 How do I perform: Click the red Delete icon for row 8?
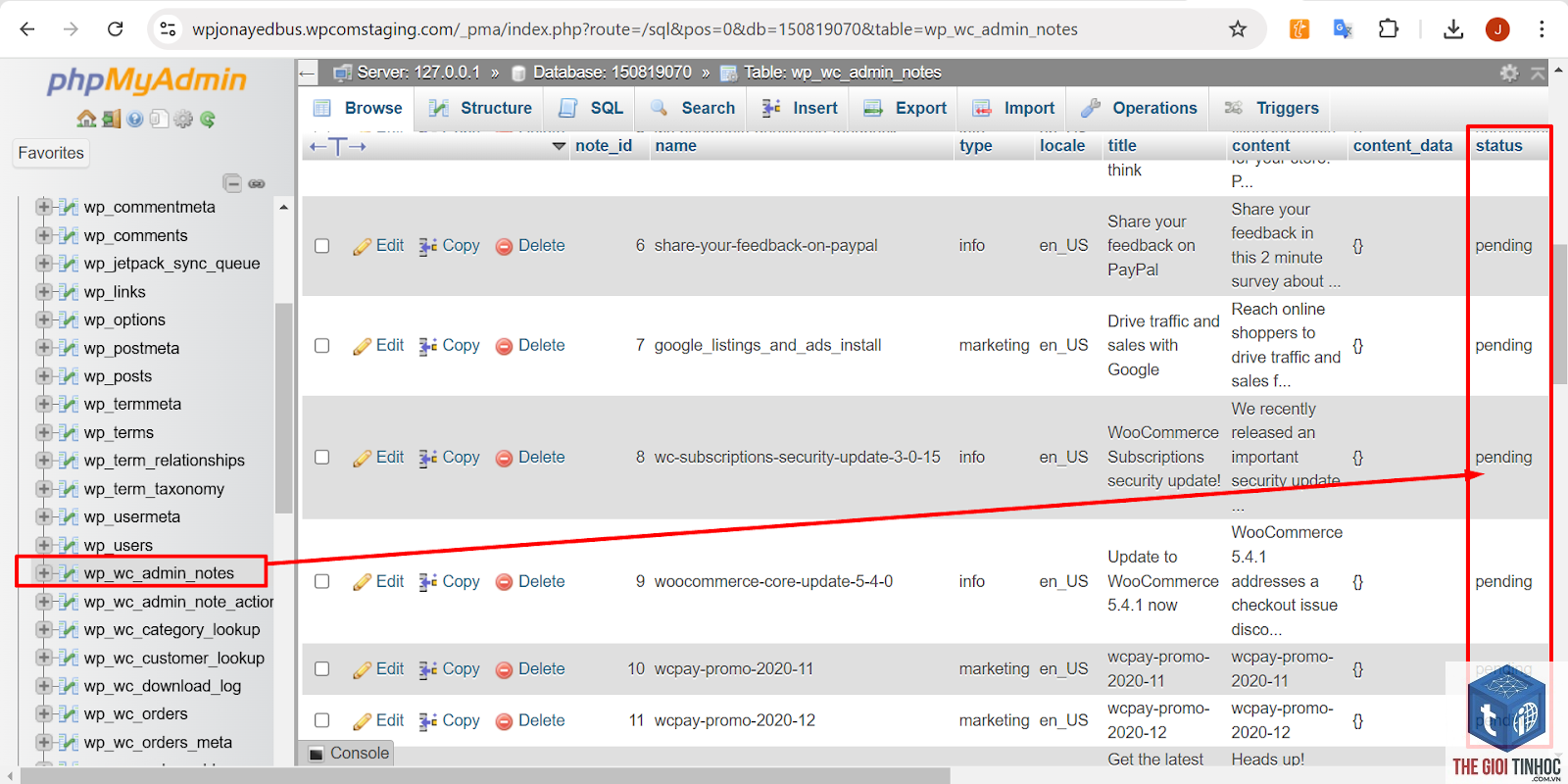tap(504, 458)
